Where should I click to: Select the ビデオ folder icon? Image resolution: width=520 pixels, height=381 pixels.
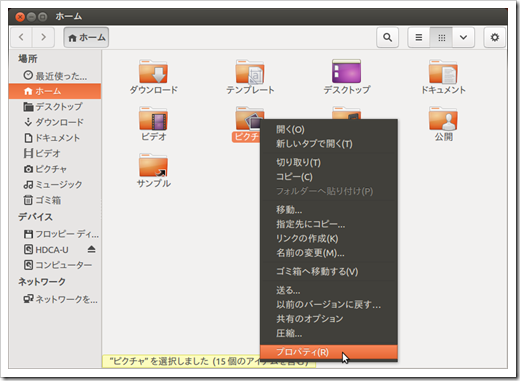[x=154, y=124]
